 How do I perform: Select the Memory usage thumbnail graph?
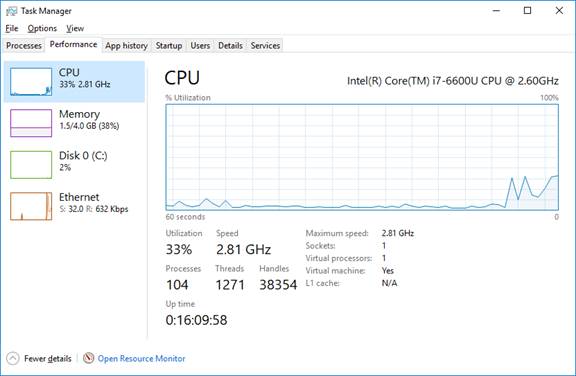(x=31, y=123)
